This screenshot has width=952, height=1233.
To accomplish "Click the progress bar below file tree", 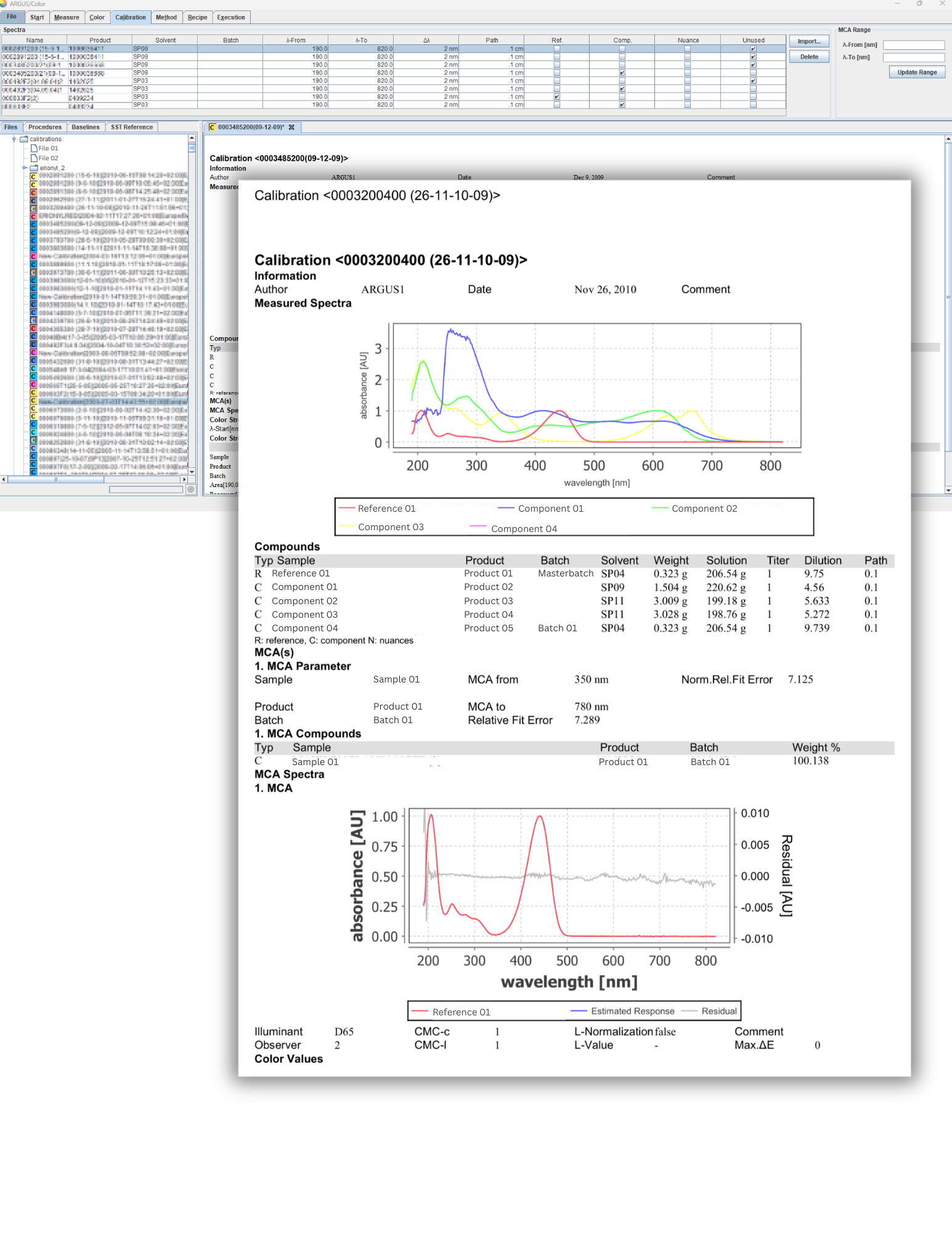I will [146, 490].
